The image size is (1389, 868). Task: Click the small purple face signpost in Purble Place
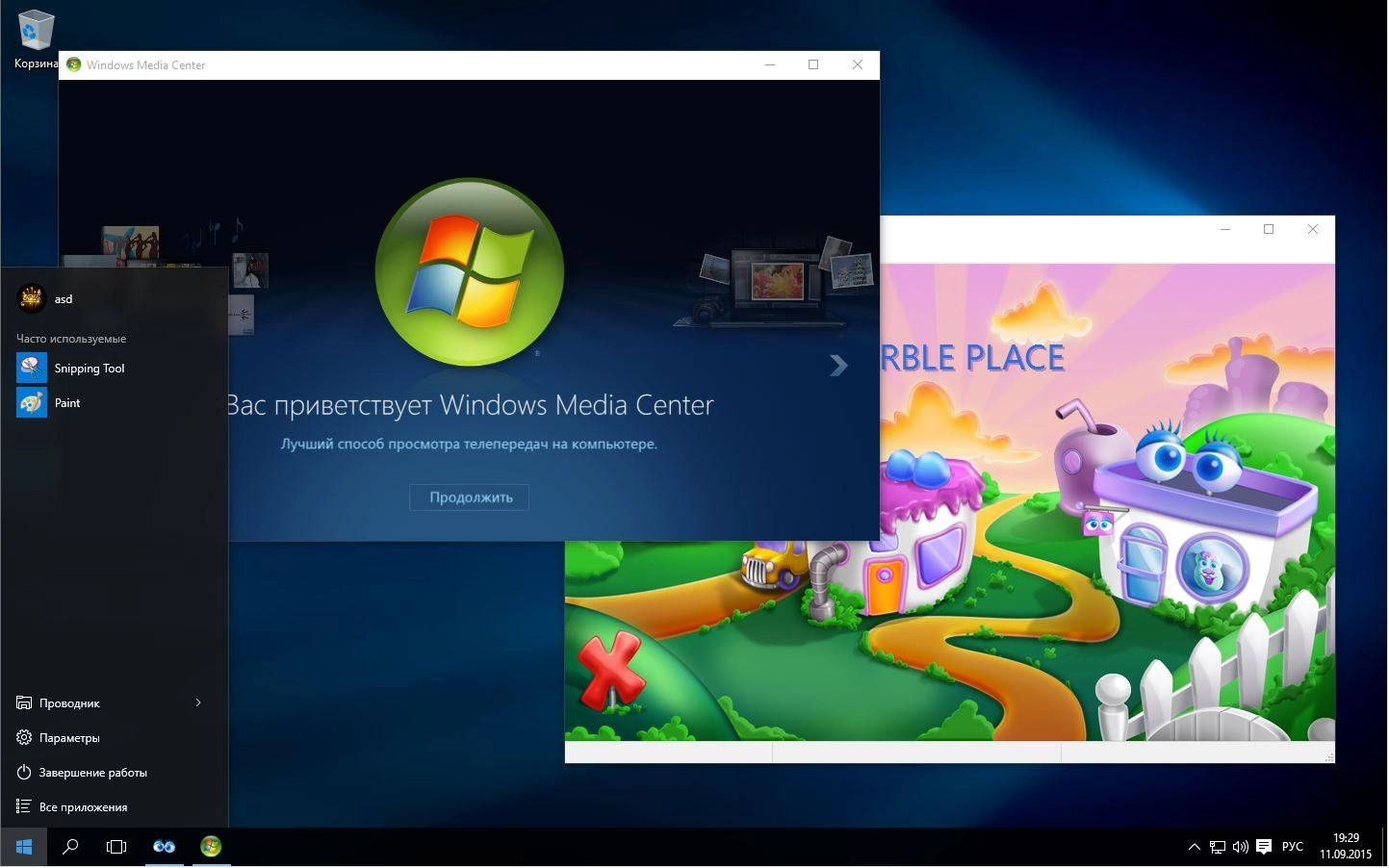tap(1099, 522)
